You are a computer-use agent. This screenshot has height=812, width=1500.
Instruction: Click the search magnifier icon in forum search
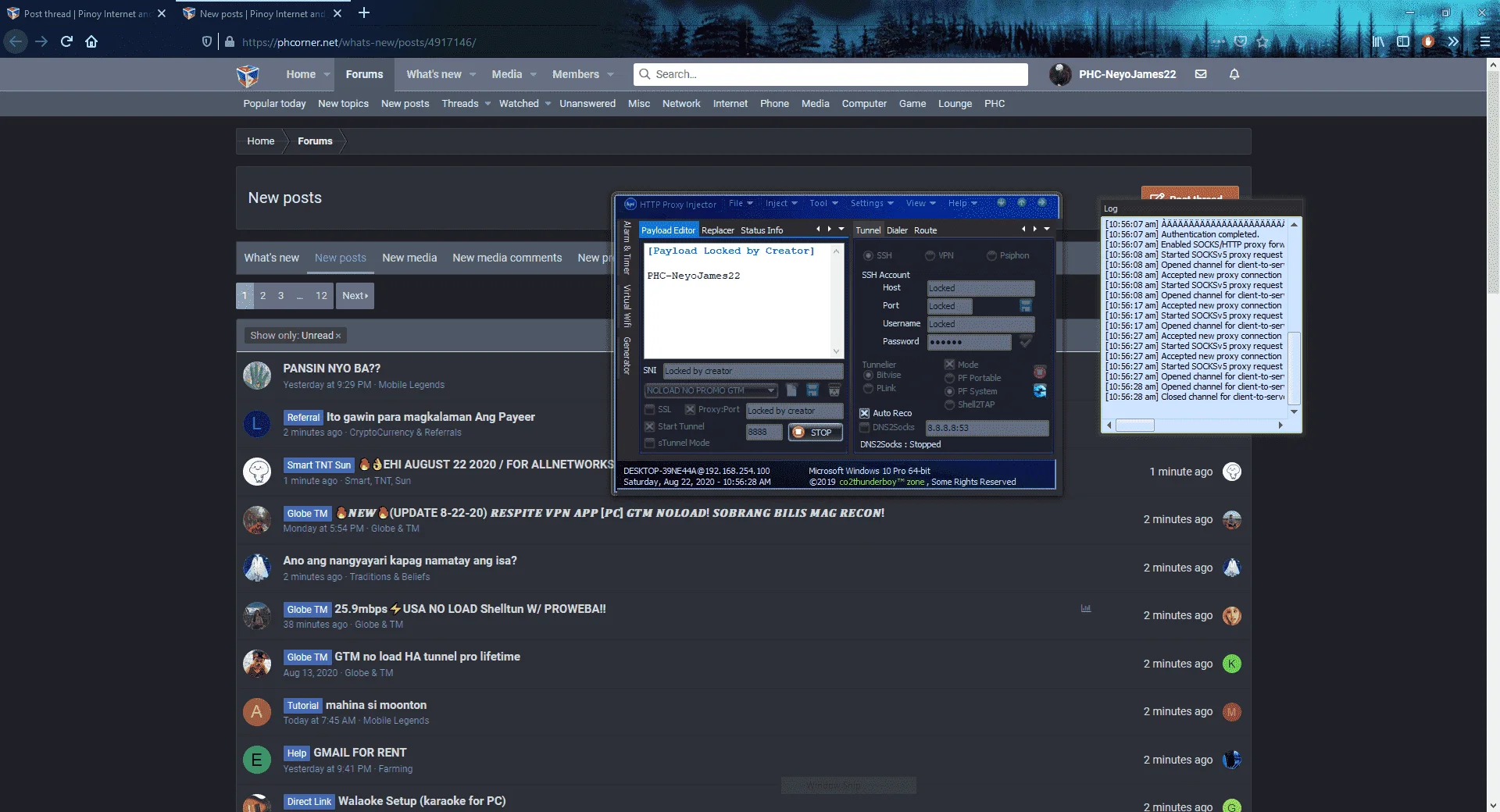[645, 74]
